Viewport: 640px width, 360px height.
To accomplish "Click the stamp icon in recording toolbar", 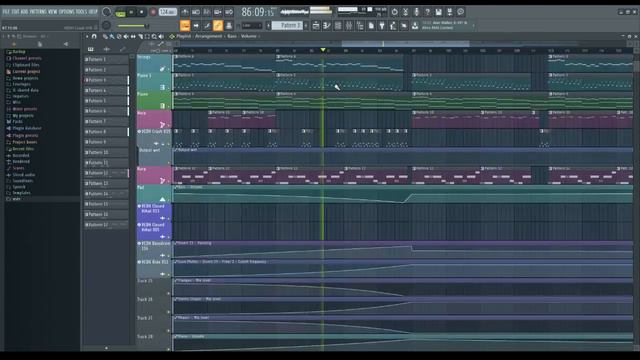I will [229, 26].
